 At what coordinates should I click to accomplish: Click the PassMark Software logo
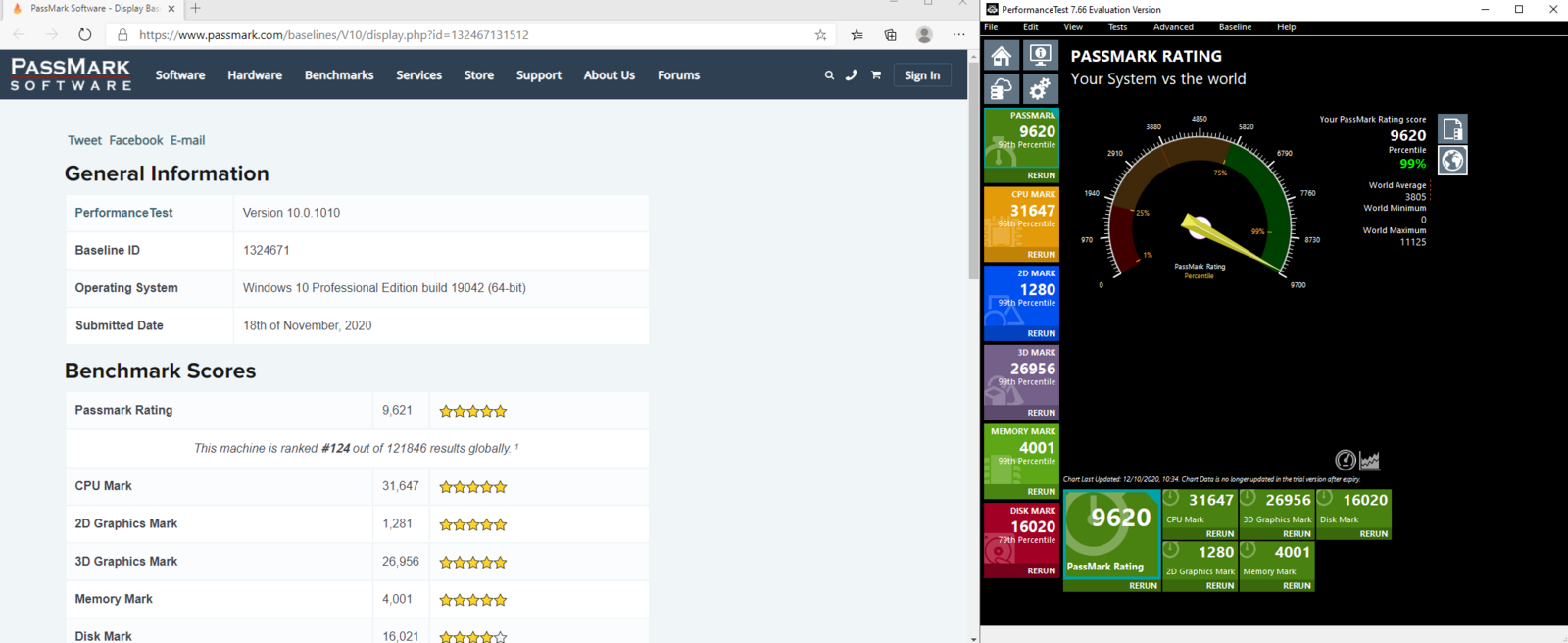(71, 74)
